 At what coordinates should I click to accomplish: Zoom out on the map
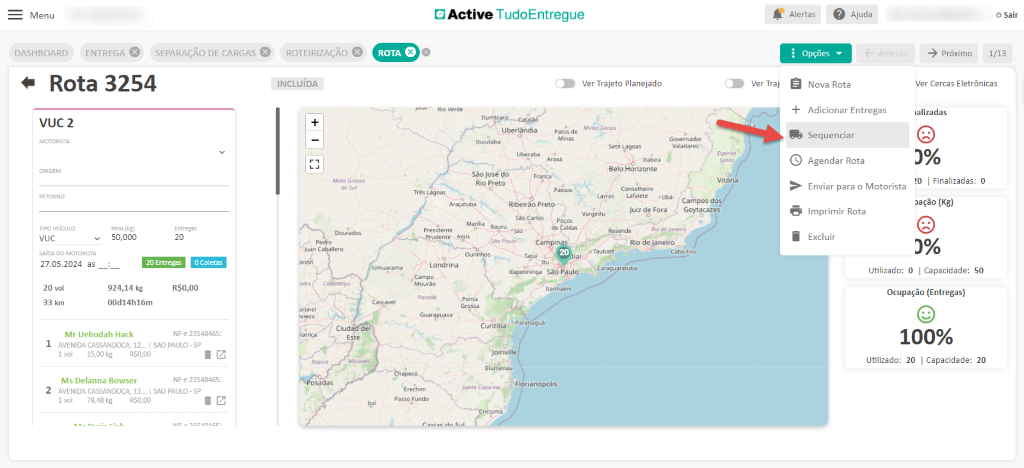tap(315, 139)
